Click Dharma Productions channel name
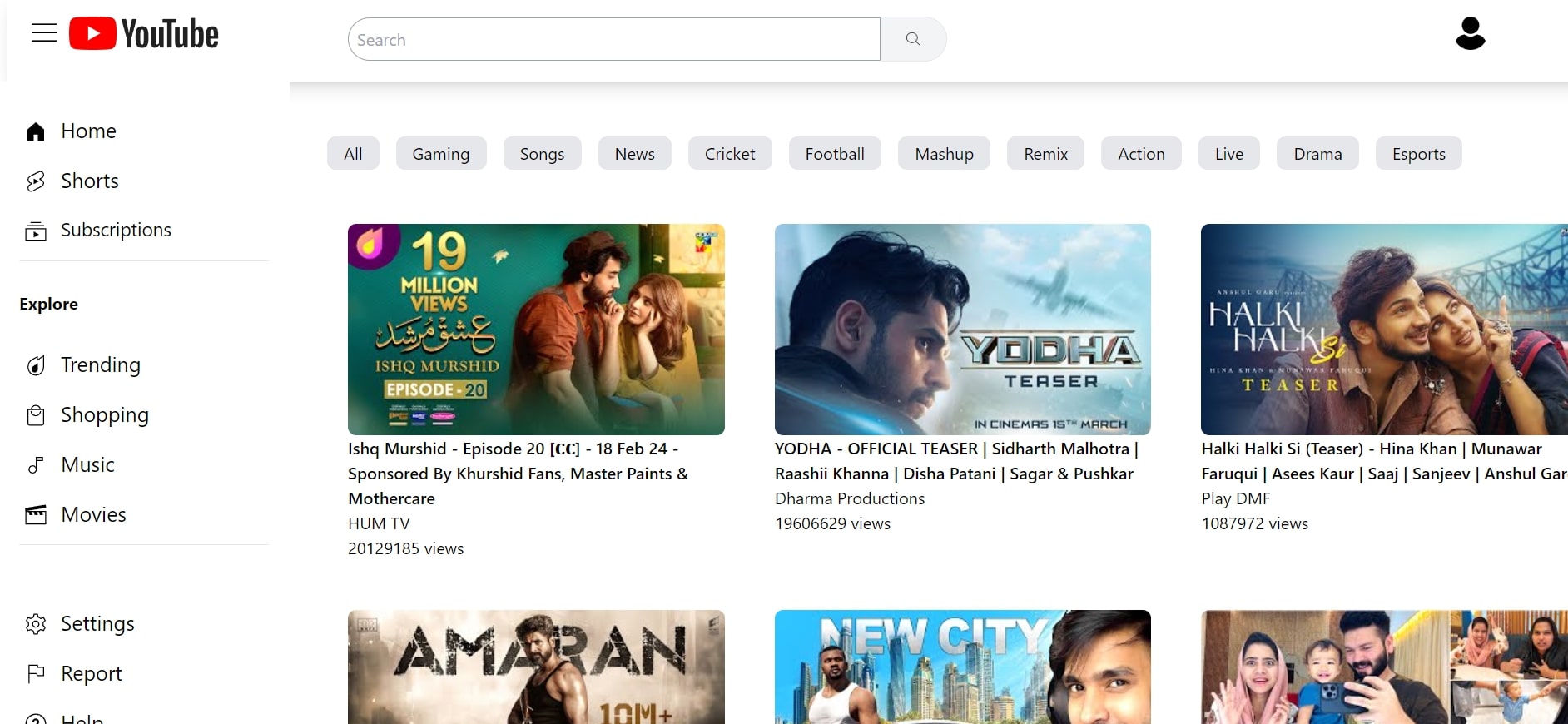This screenshot has width=1568, height=724. [x=850, y=498]
